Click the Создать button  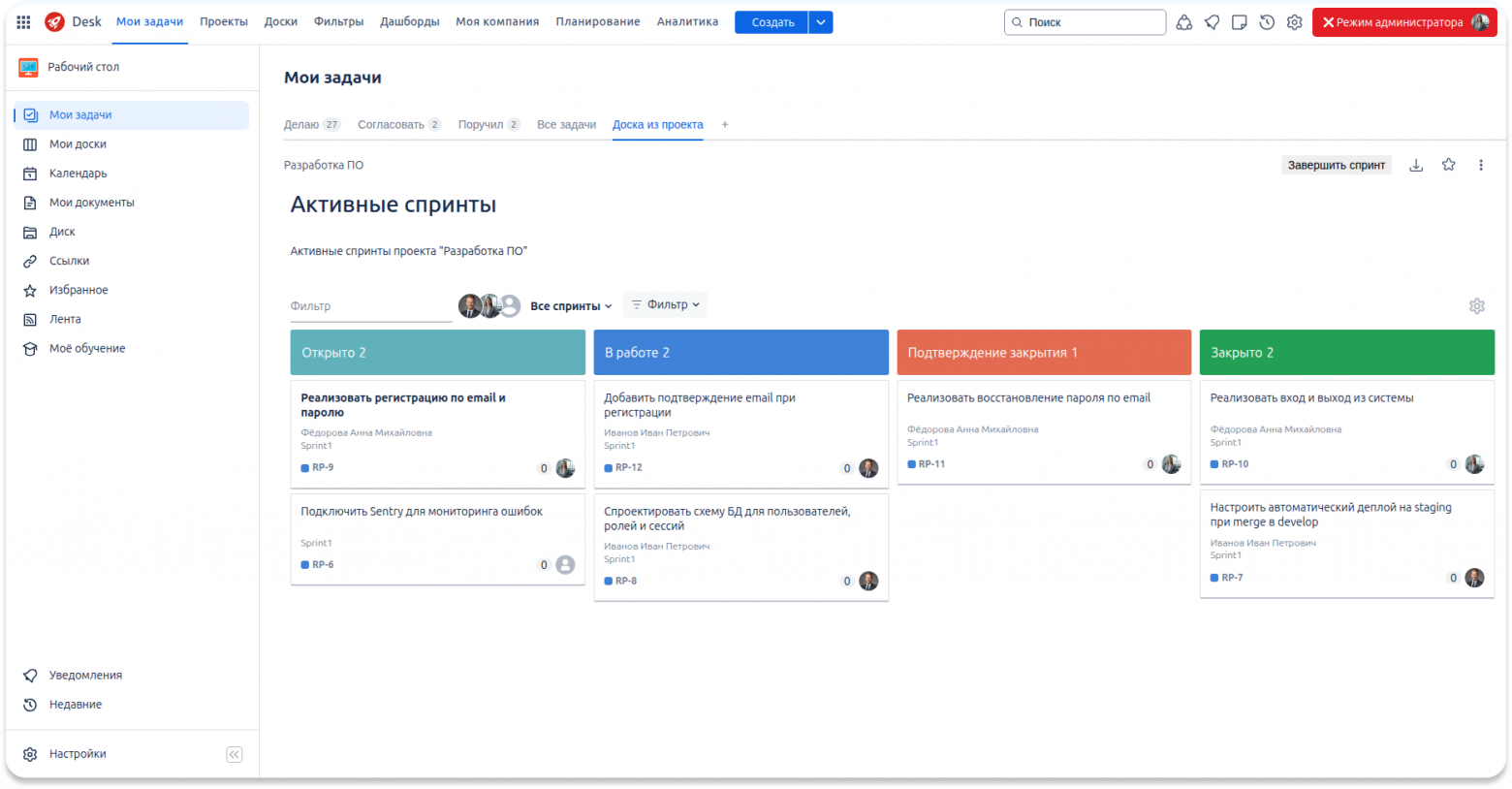pyautogui.click(x=772, y=22)
